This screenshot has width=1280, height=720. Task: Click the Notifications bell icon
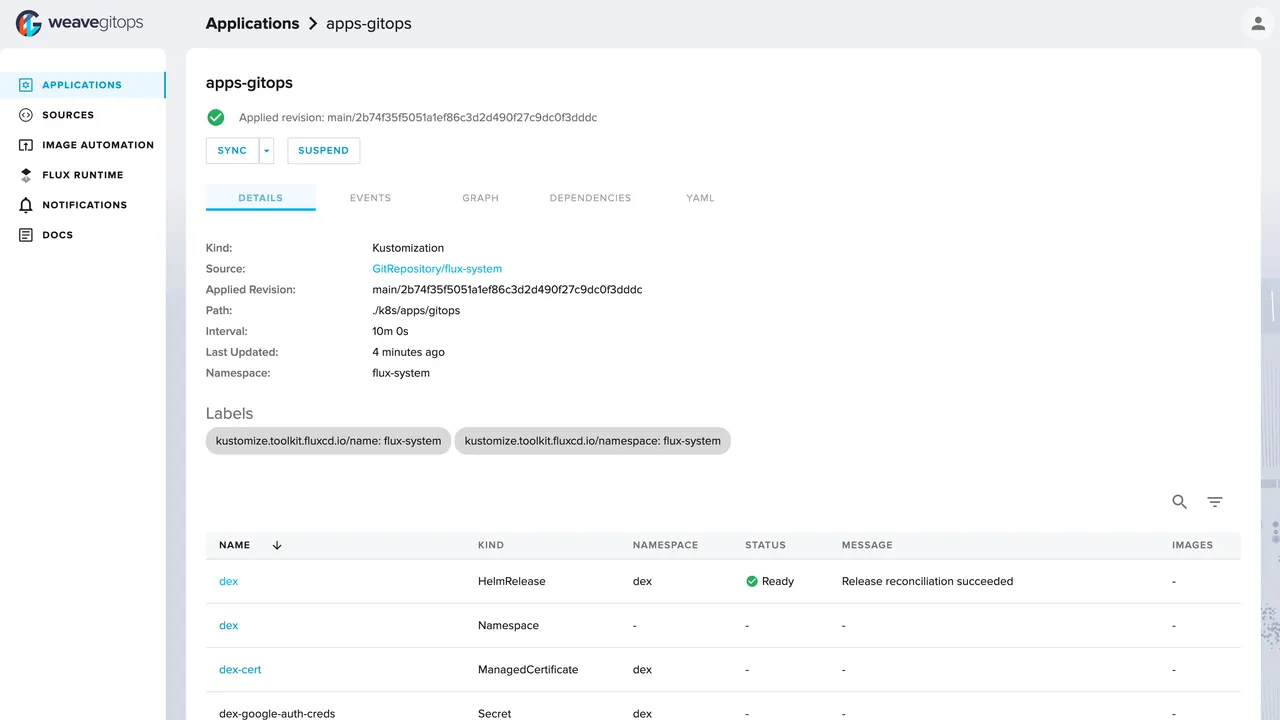[x=26, y=205]
